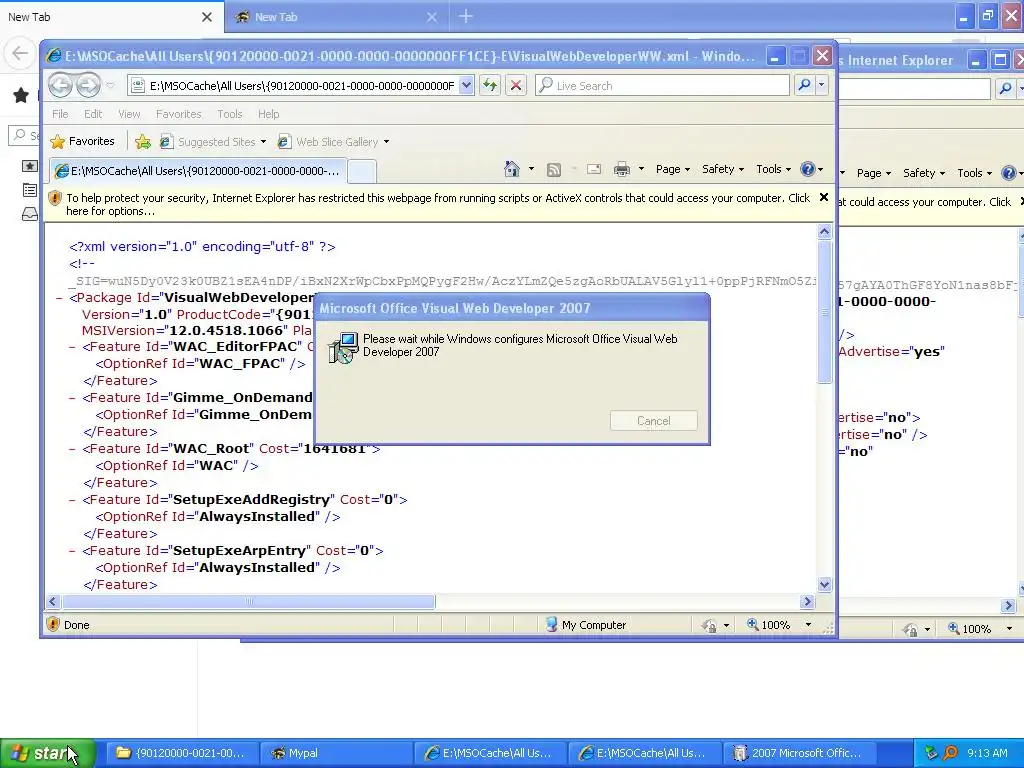Click the folder {90120000-0021 taskbar button
Viewport: 1024px width, 768px height.
click(182, 753)
